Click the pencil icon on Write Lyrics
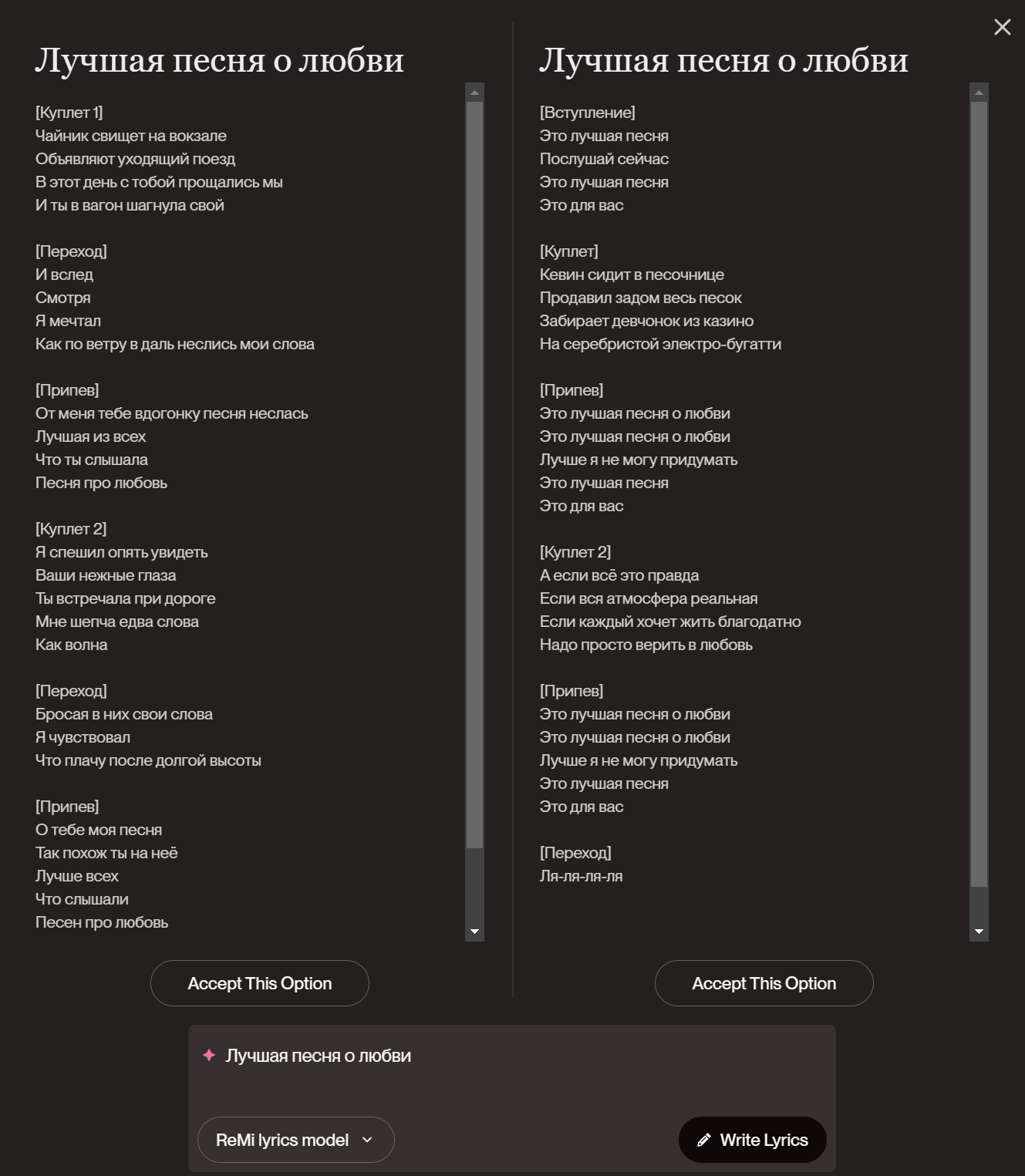 (703, 1140)
